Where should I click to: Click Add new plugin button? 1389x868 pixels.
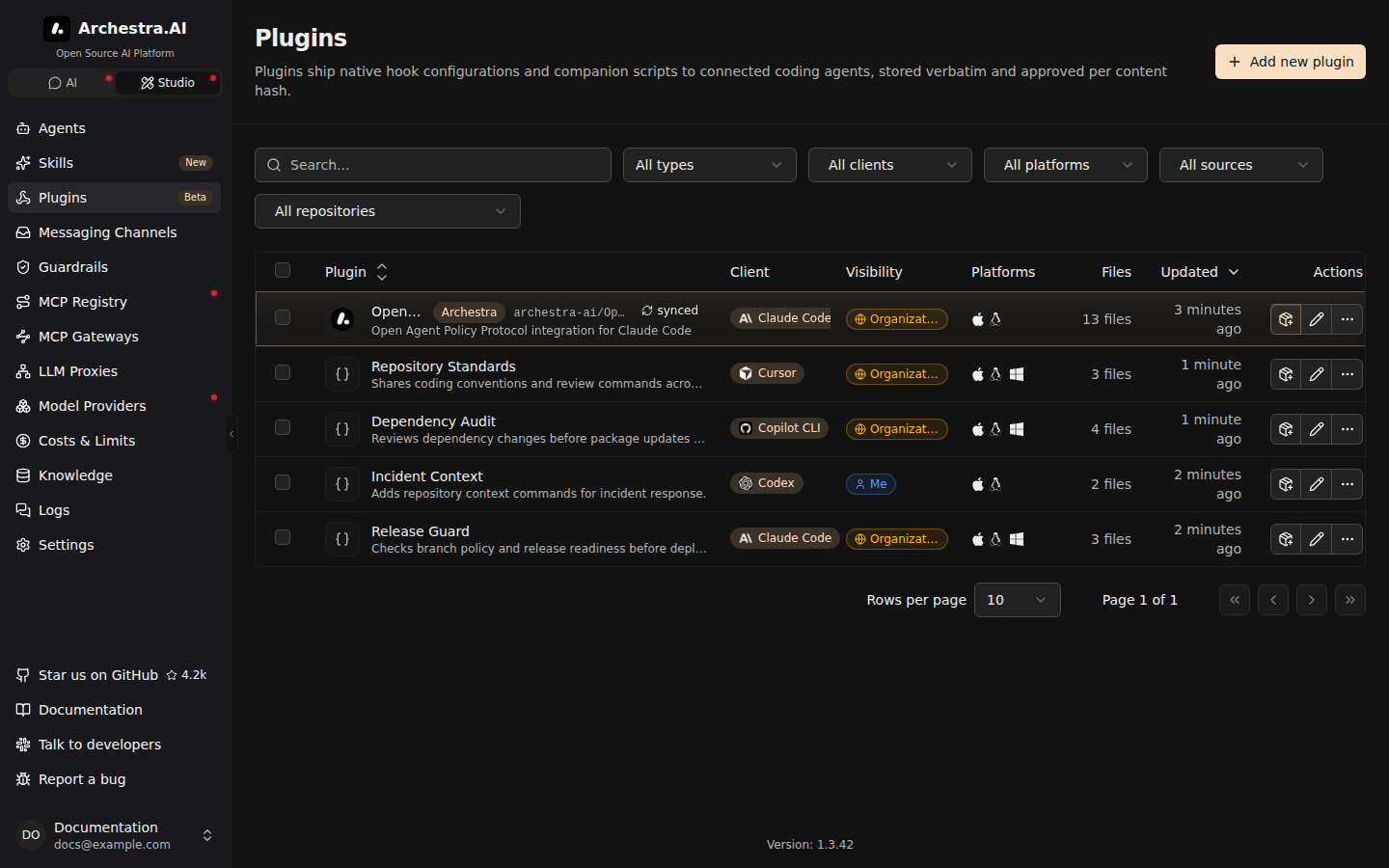(1291, 62)
